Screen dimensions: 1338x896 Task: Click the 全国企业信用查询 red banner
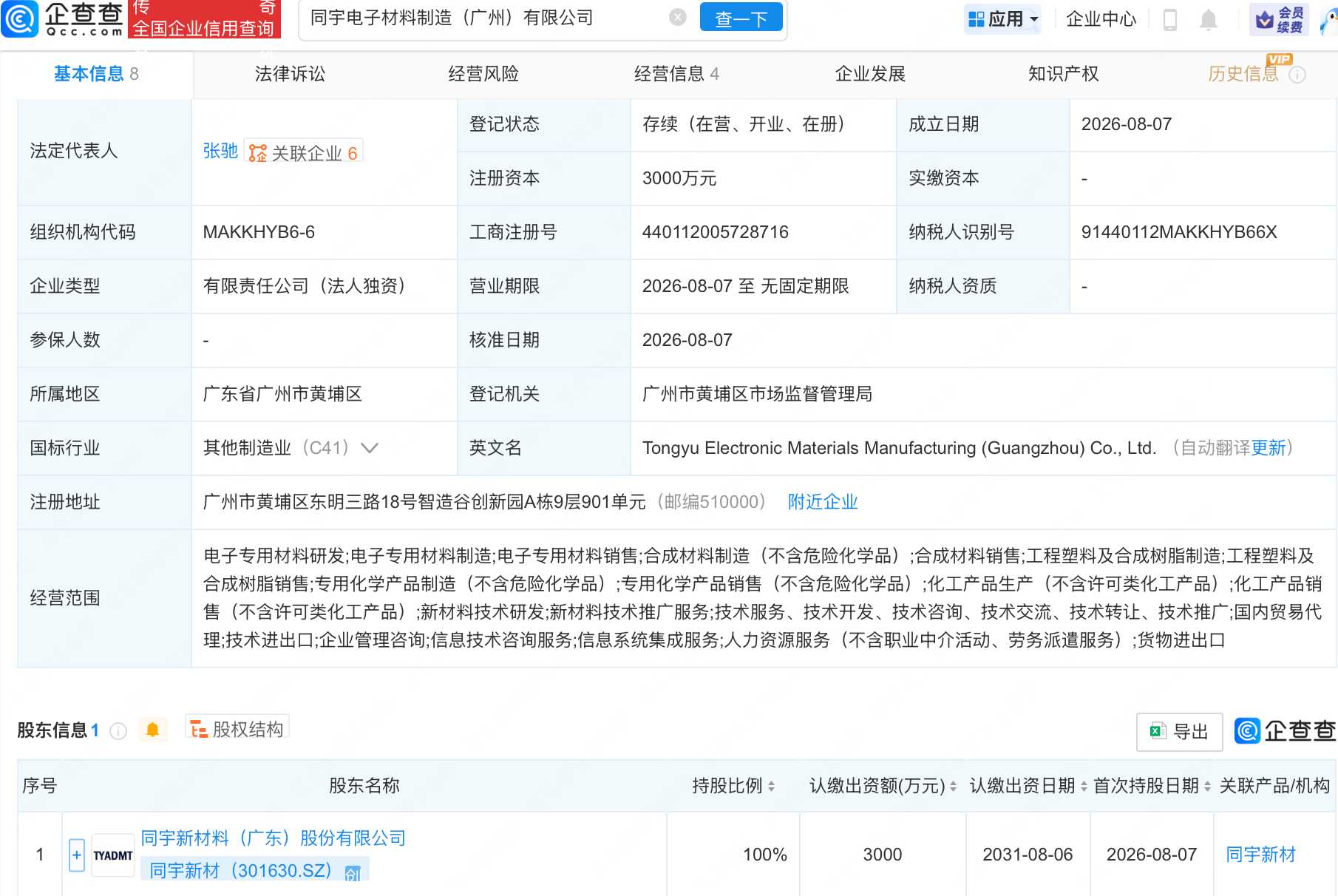(x=203, y=19)
